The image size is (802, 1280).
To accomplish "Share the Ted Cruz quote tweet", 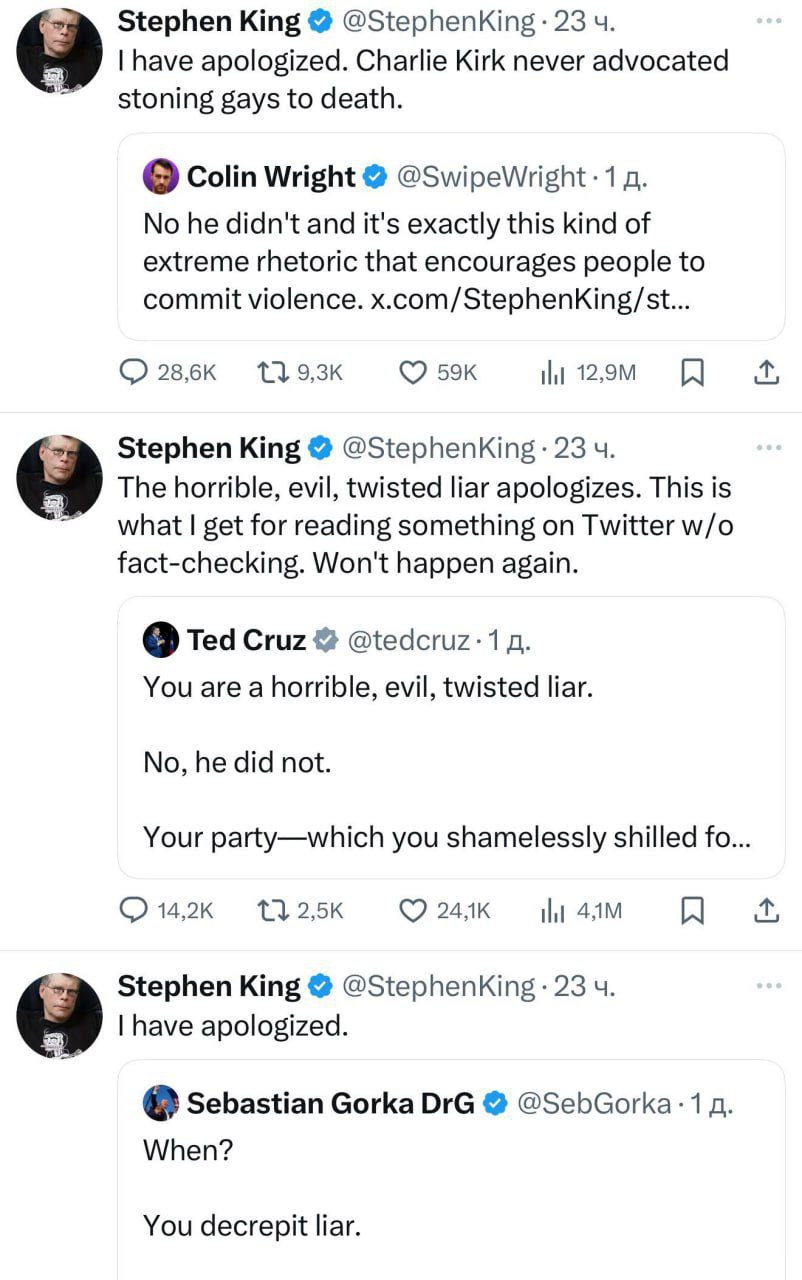I will (764, 910).
